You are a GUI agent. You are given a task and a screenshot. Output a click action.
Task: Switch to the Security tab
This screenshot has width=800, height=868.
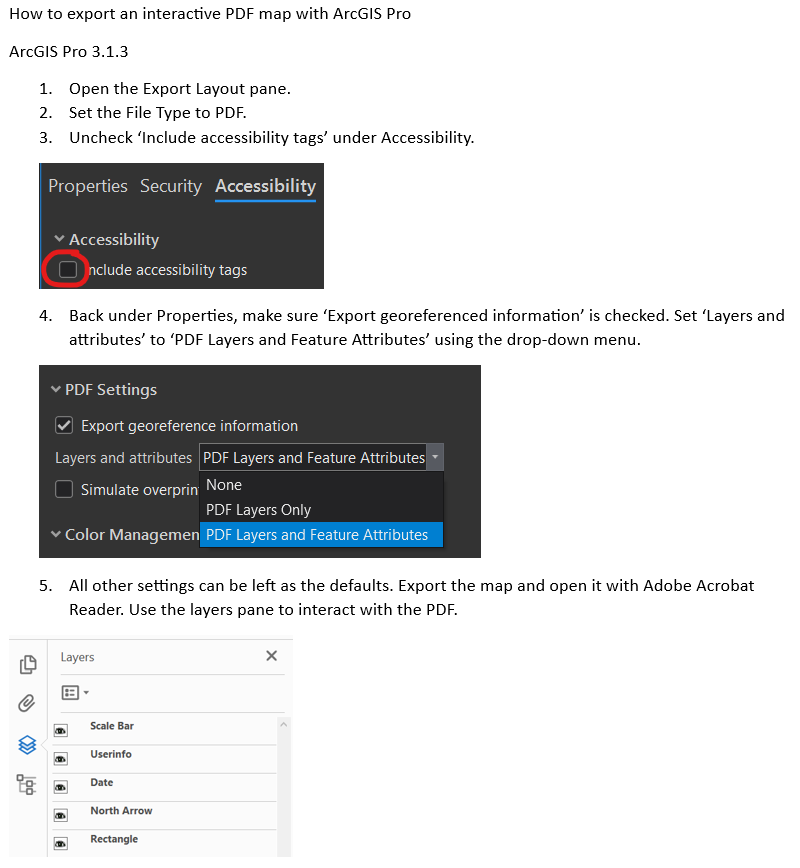click(x=171, y=186)
